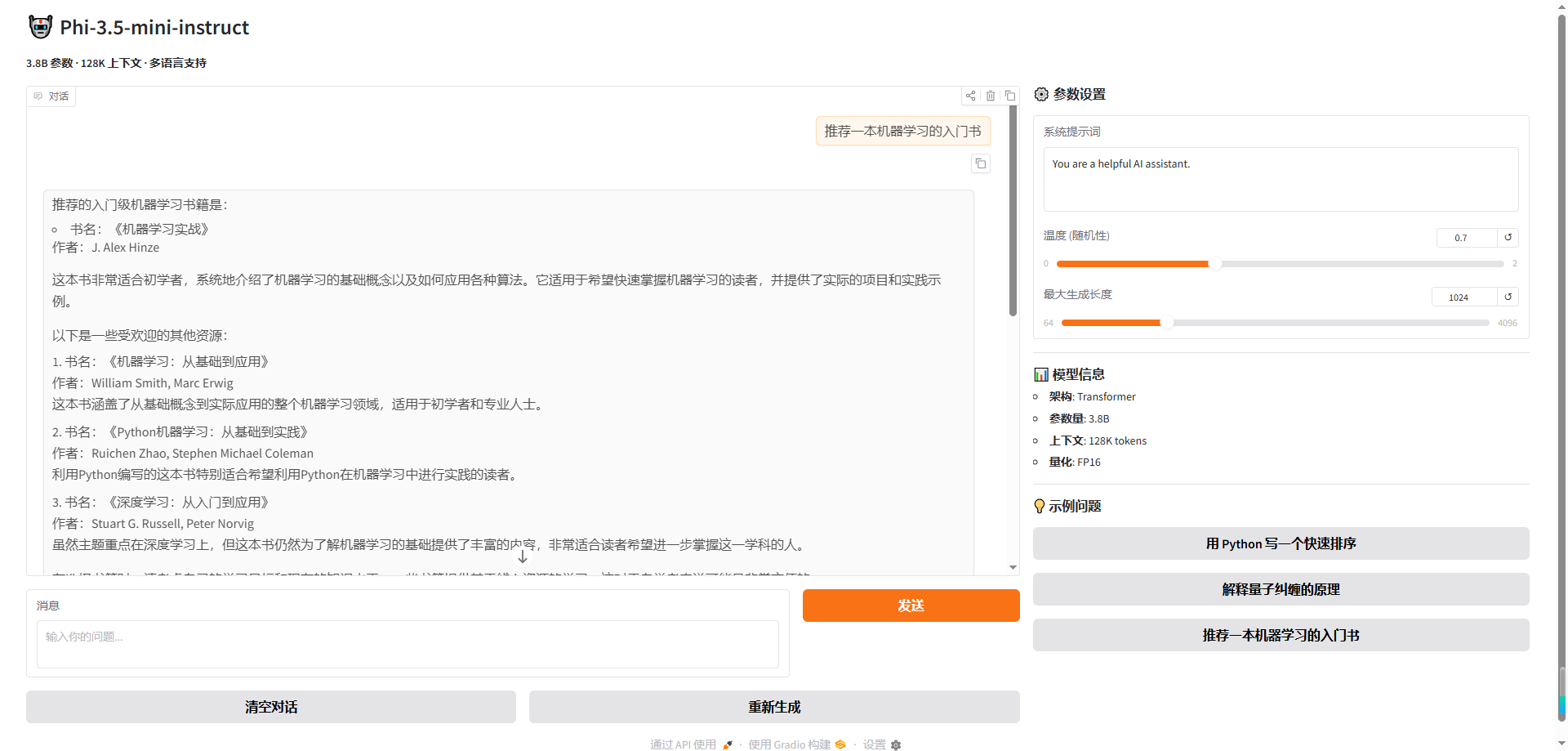Click '量化: FP16' info line
The height and width of the screenshot is (751, 1568).
click(x=1075, y=462)
